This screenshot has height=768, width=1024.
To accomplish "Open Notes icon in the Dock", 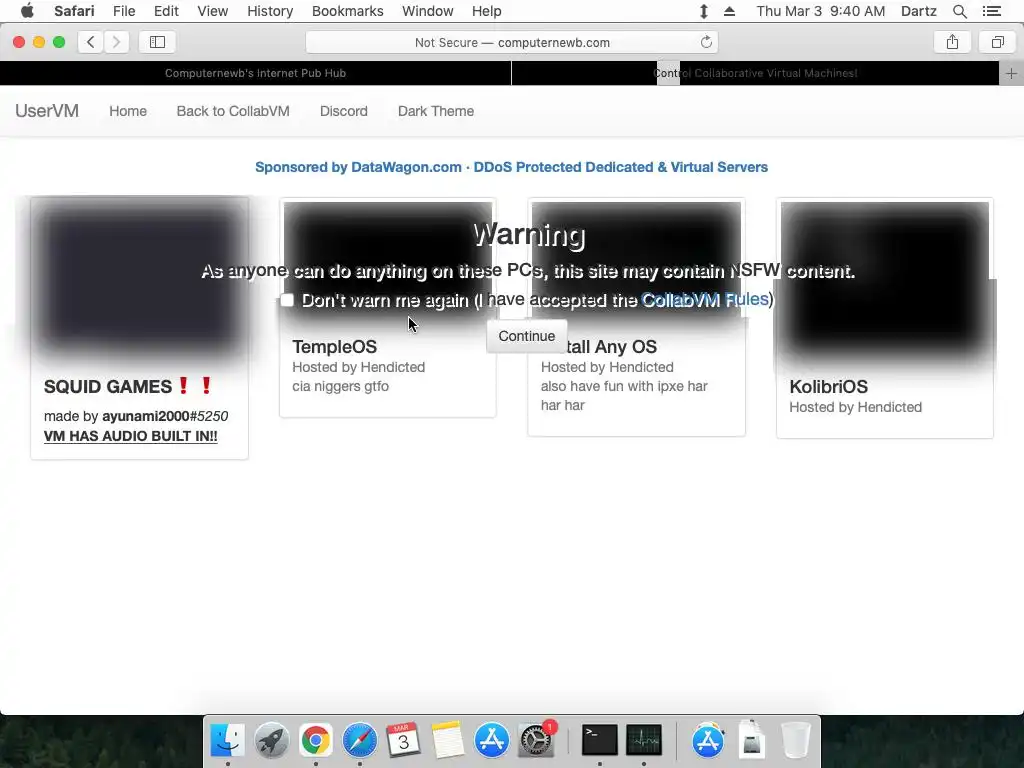I will point(447,740).
